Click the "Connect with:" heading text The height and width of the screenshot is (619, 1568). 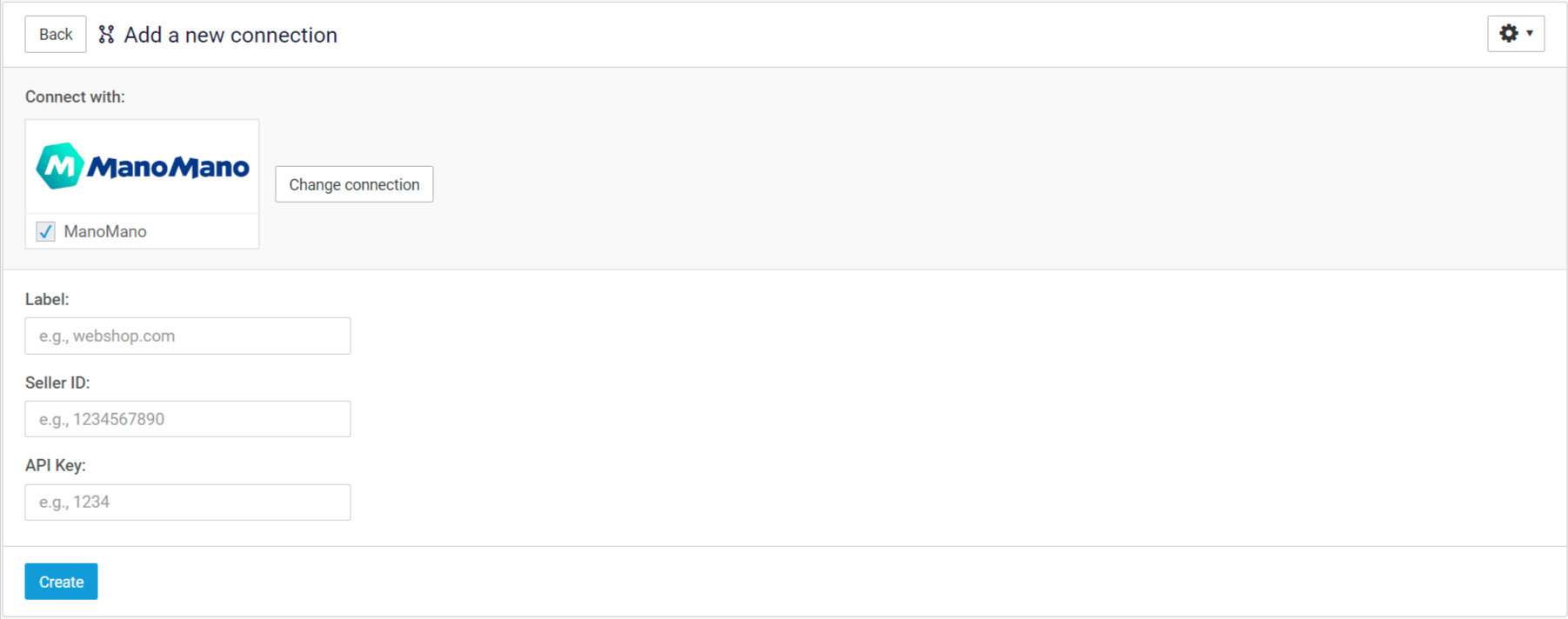coord(75,97)
